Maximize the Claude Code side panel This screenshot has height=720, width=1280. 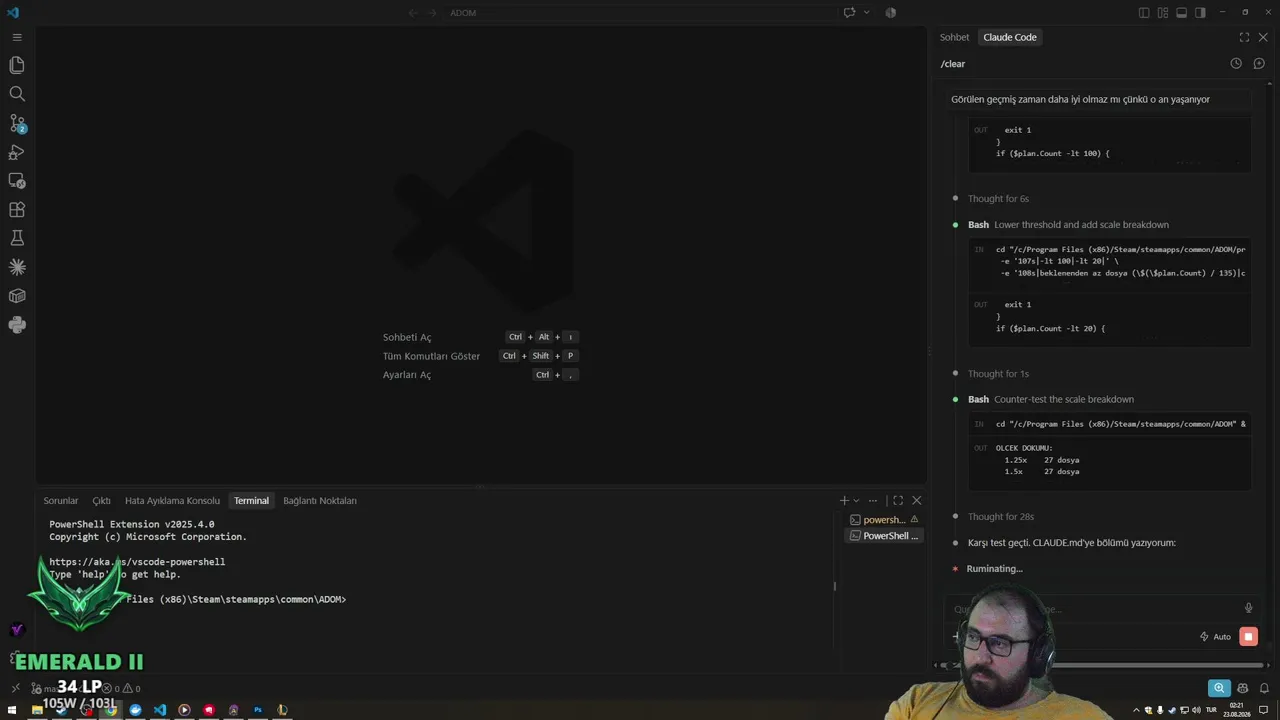click(1244, 37)
